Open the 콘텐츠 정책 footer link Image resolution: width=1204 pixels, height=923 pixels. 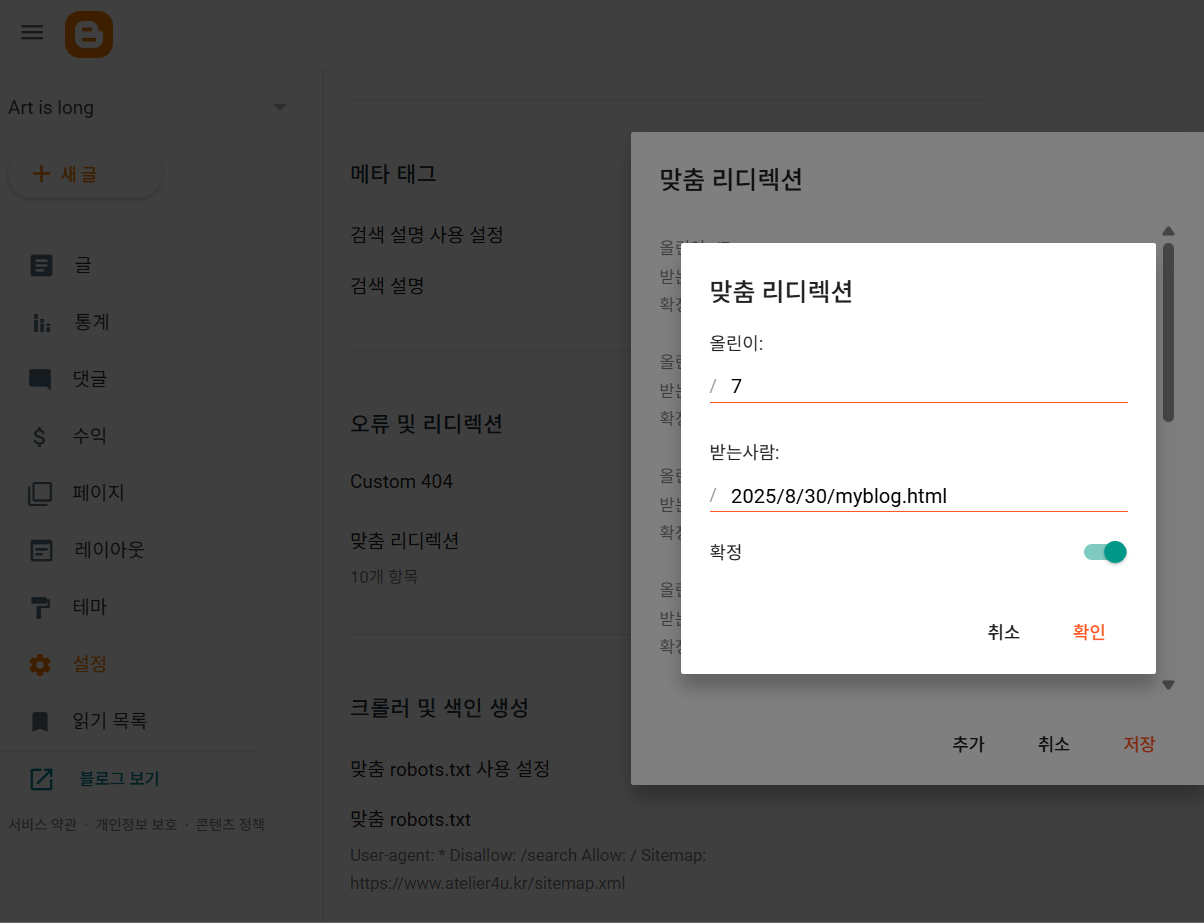pyautogui.click(x=229, y=824)
